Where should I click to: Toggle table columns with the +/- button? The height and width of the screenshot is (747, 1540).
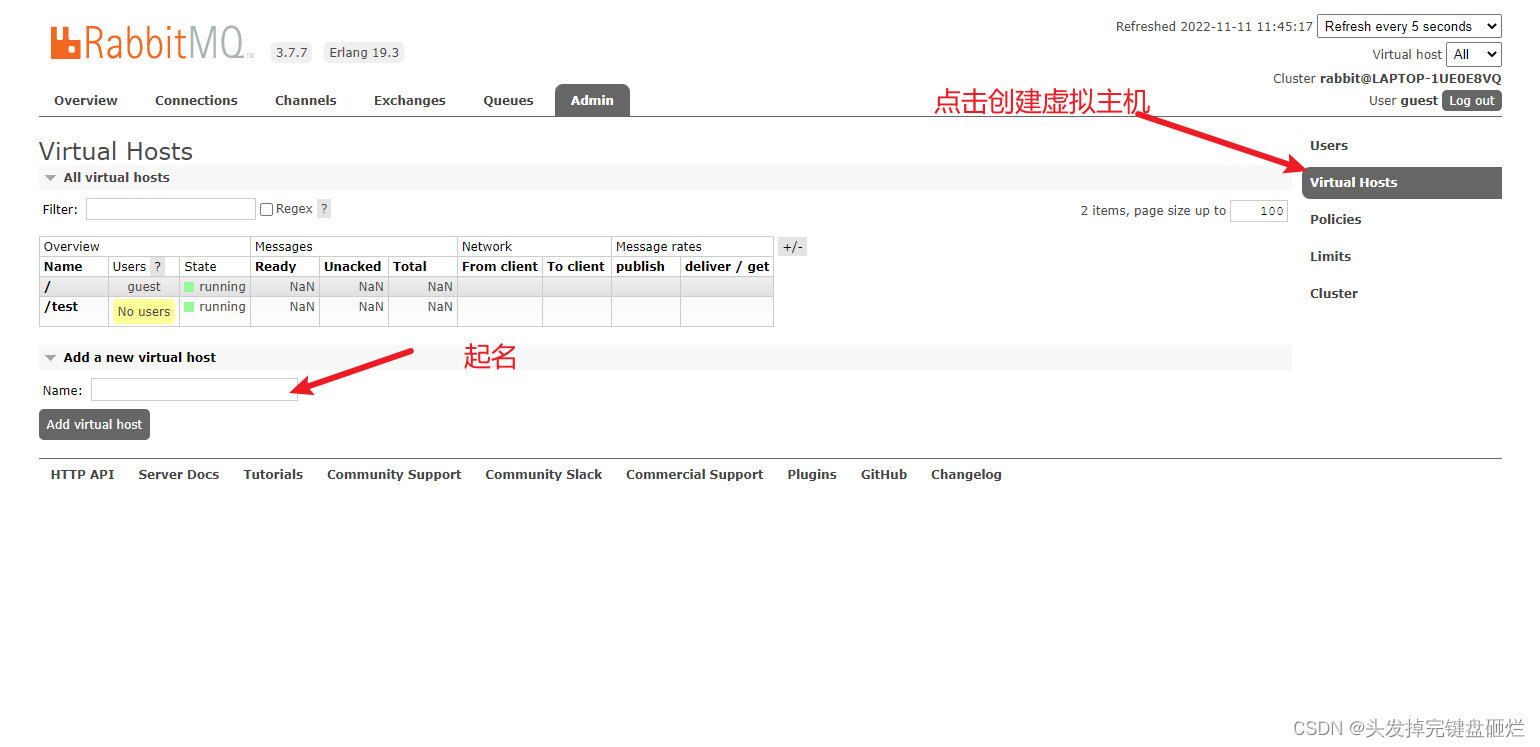[x=792, y=247]
